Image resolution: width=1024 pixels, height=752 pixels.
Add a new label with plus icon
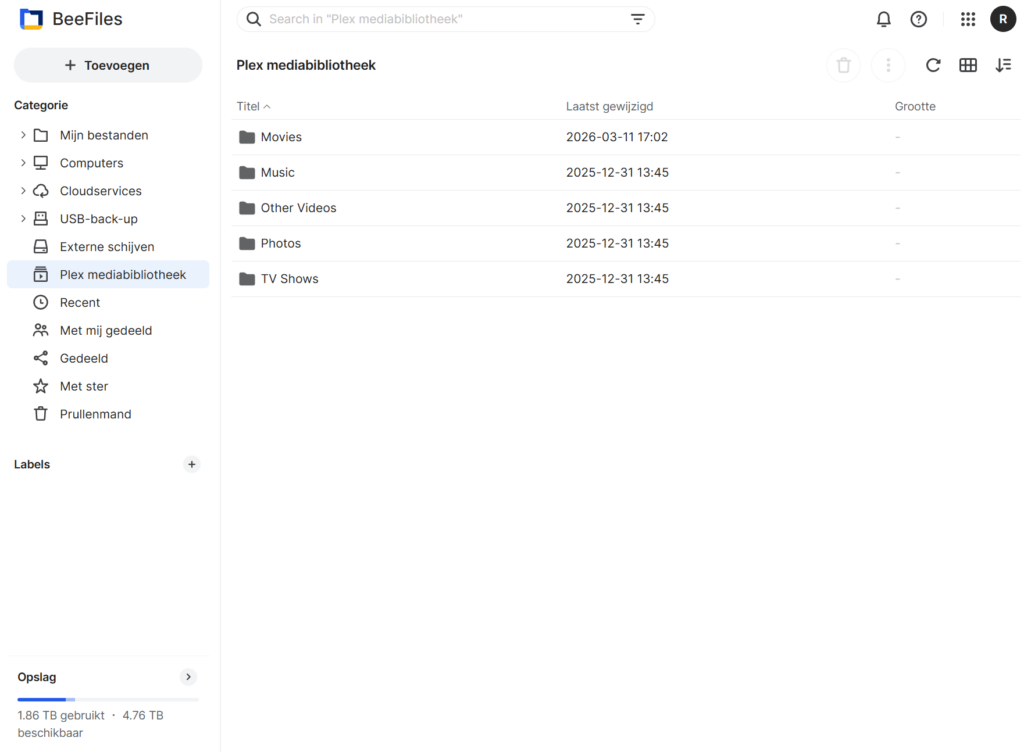(192, 464)
